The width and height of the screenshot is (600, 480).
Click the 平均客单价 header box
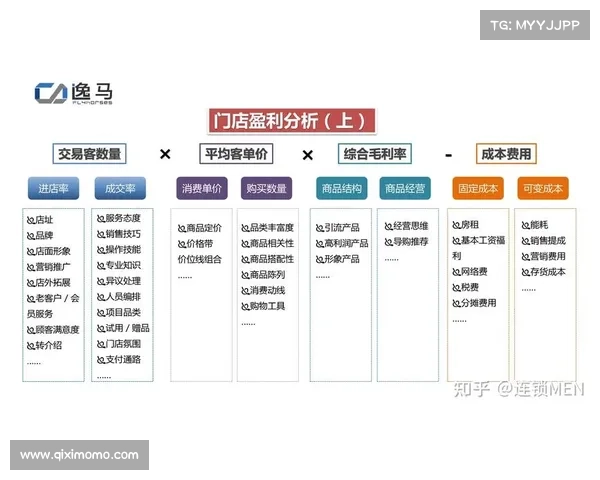point(236,154)
